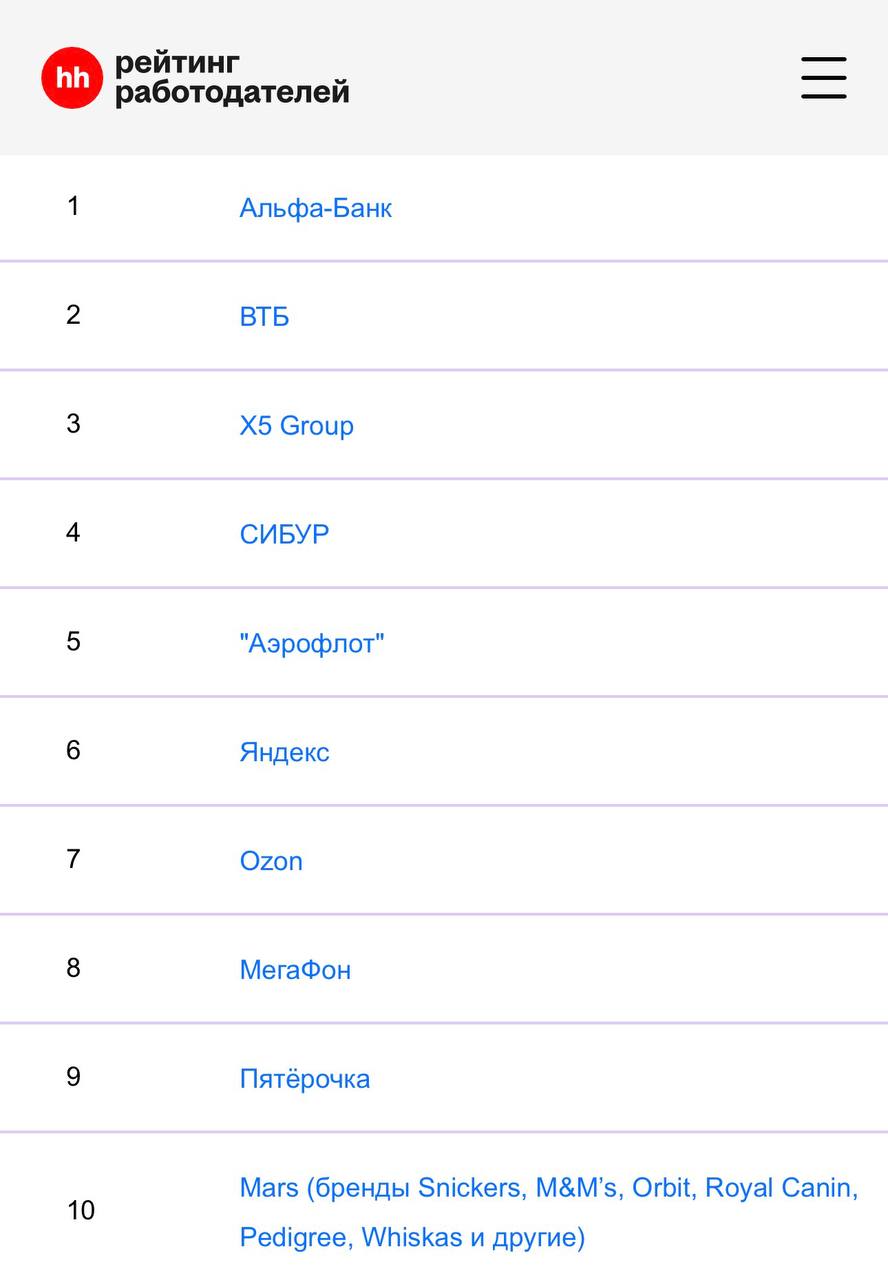Click the «рейтинг работодателей» header title

tap(232, 78)
